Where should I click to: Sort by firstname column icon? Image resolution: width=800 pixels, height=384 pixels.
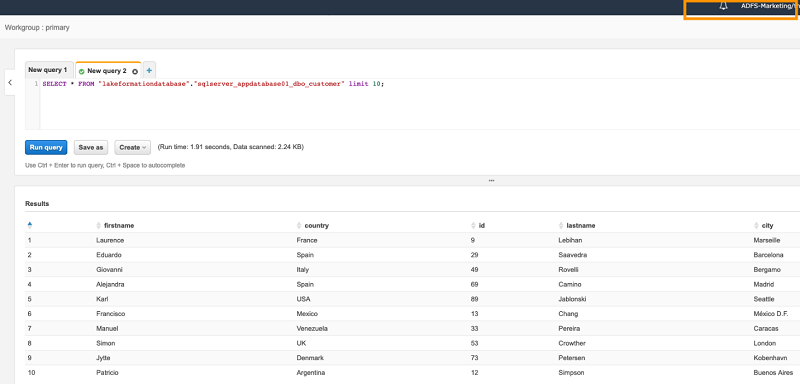tap(99, 225)
